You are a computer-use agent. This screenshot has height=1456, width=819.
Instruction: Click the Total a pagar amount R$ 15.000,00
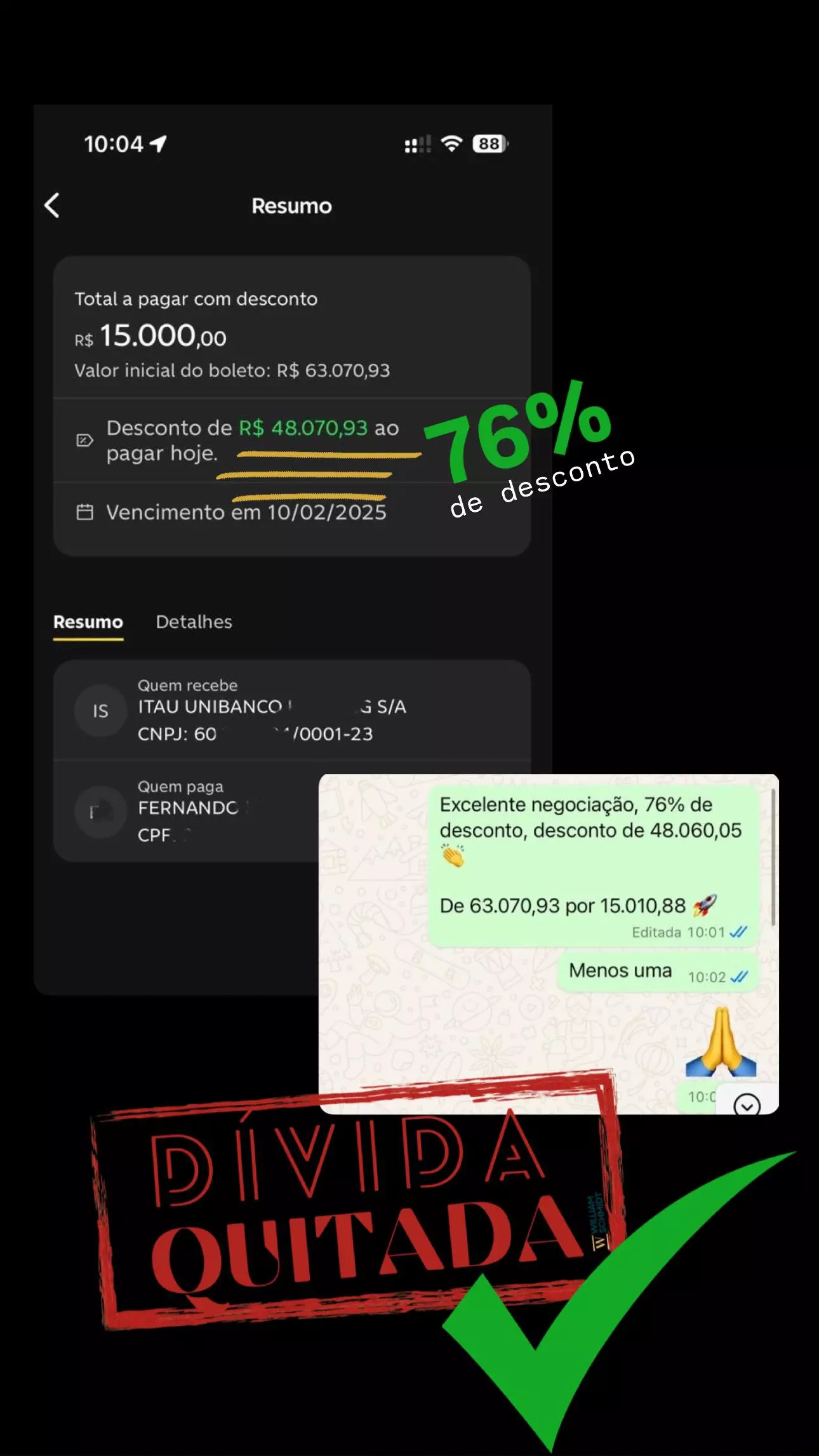coord(150,336)
